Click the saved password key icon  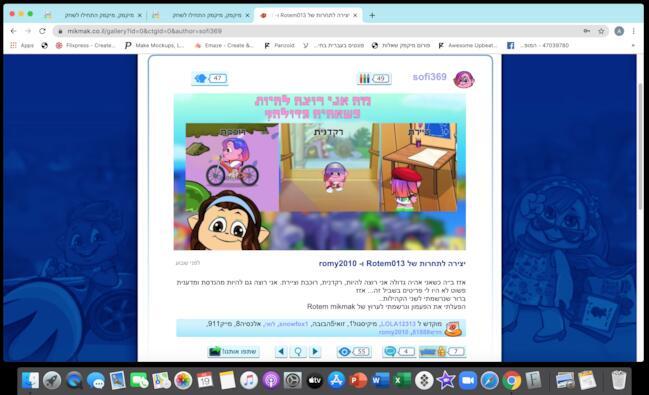tap(587, 31)
